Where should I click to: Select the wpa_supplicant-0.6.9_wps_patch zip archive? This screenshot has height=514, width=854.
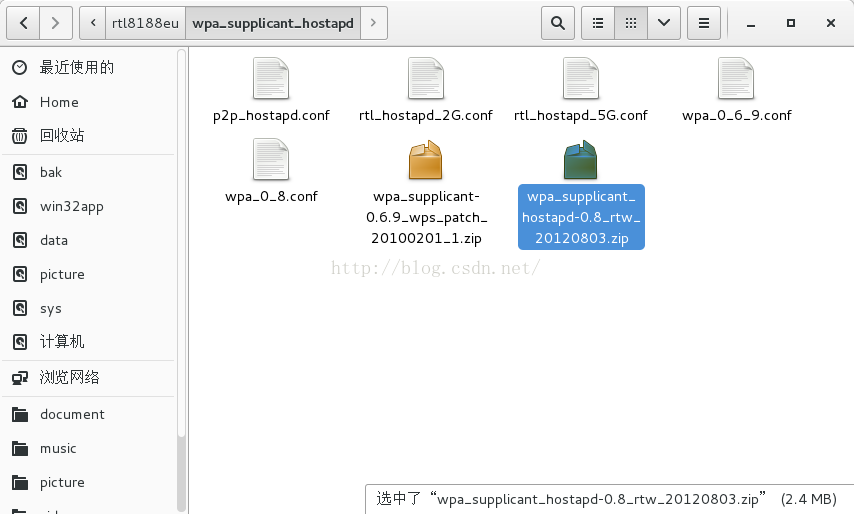pyautogui.click(x=426, y=161)
